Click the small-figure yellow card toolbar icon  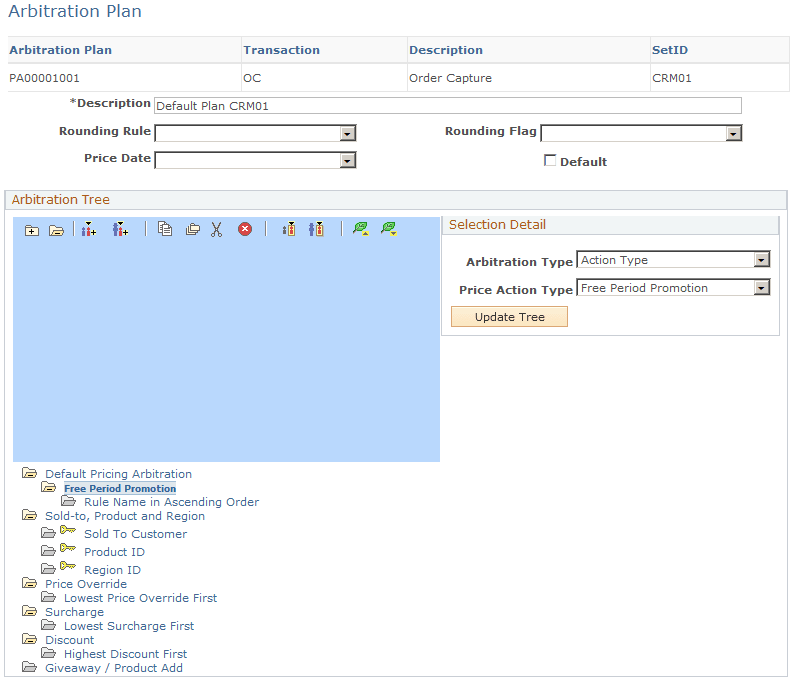[289, 230]
